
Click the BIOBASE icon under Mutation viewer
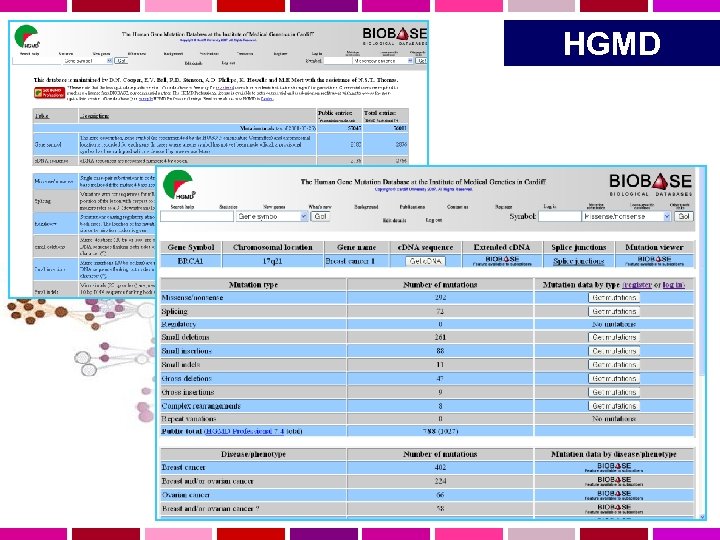pyautogui.click(x=654, y=261)
